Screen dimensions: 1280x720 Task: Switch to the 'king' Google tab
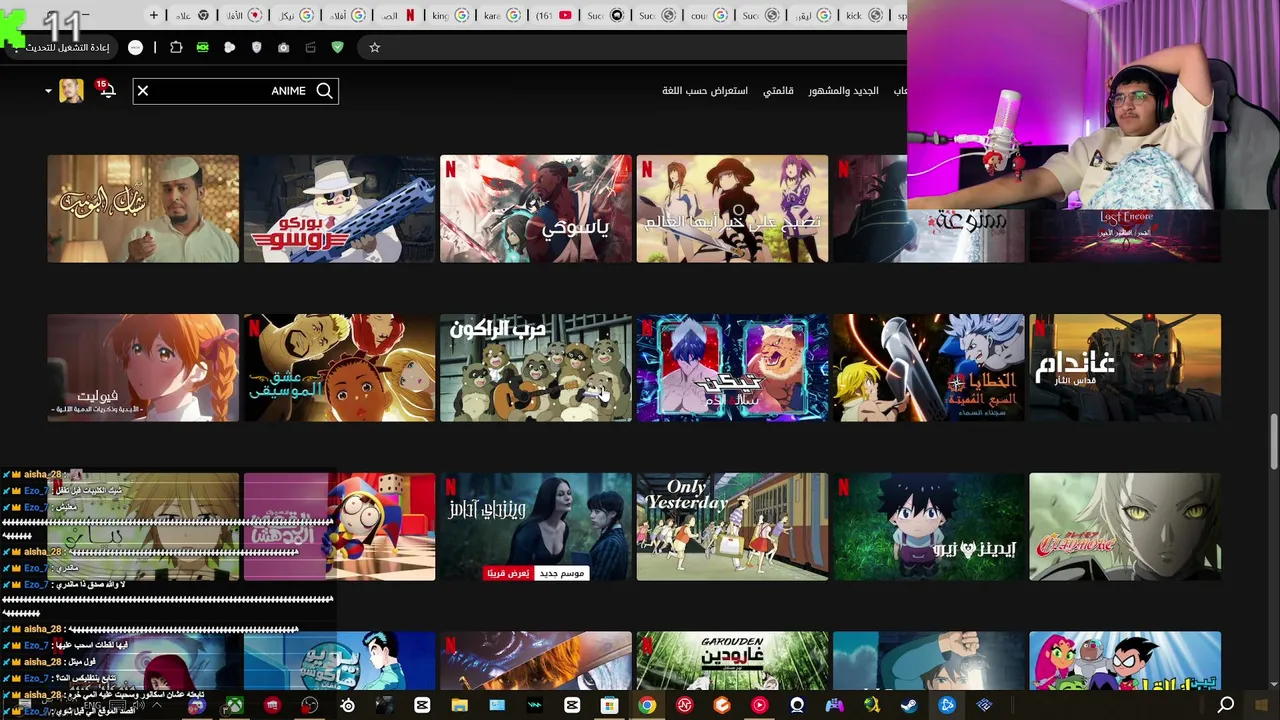coord(450,15)
